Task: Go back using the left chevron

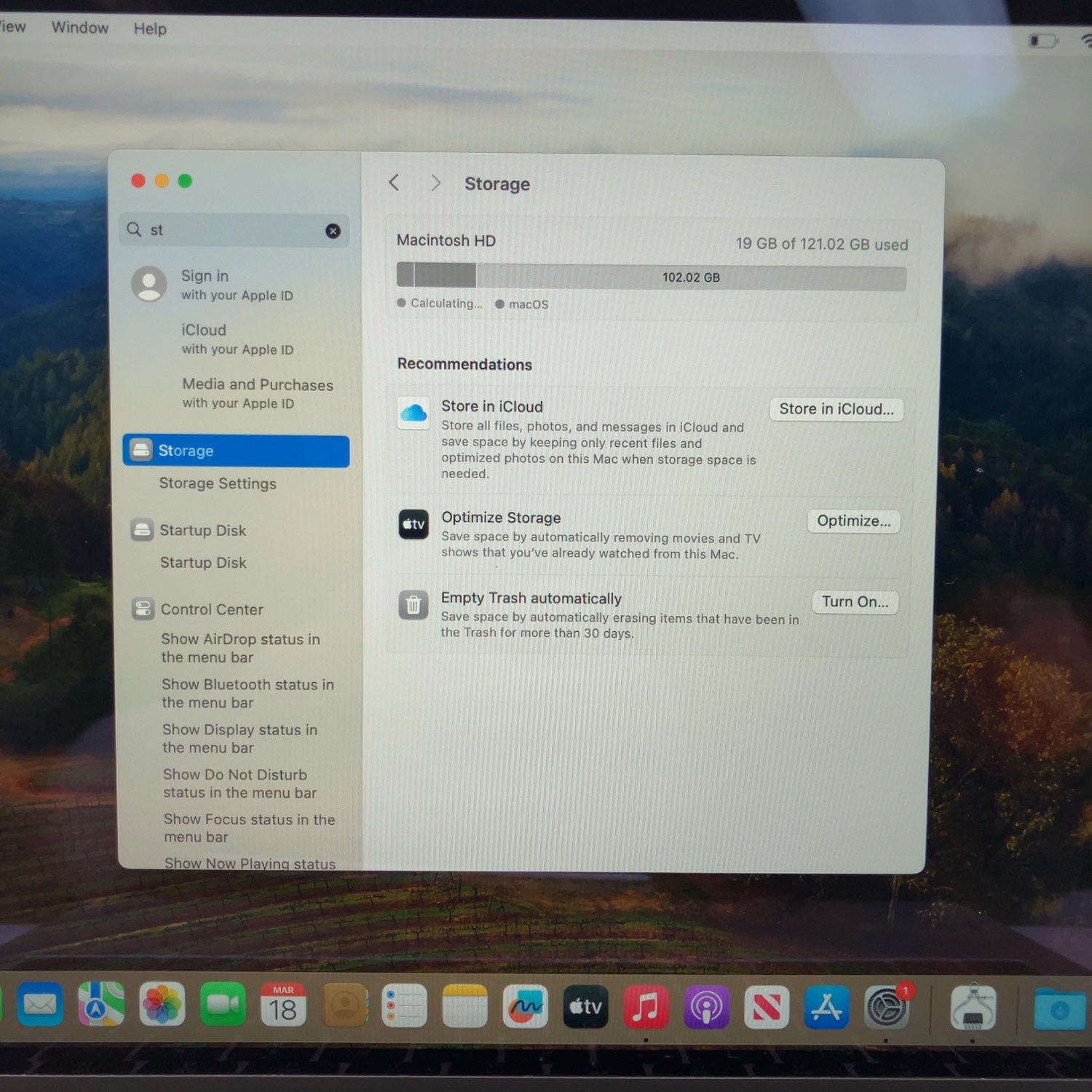Action: click(x=395, y=182)
